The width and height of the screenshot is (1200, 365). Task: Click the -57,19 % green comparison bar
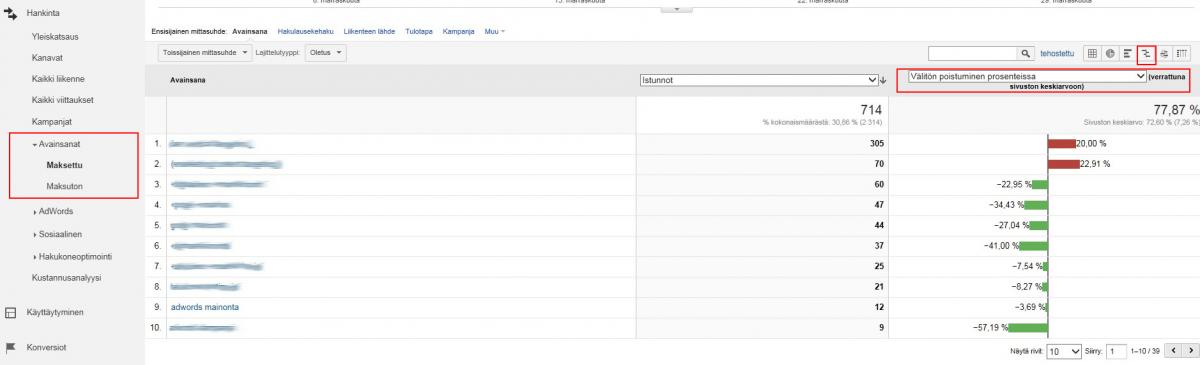click(1028, 327)
